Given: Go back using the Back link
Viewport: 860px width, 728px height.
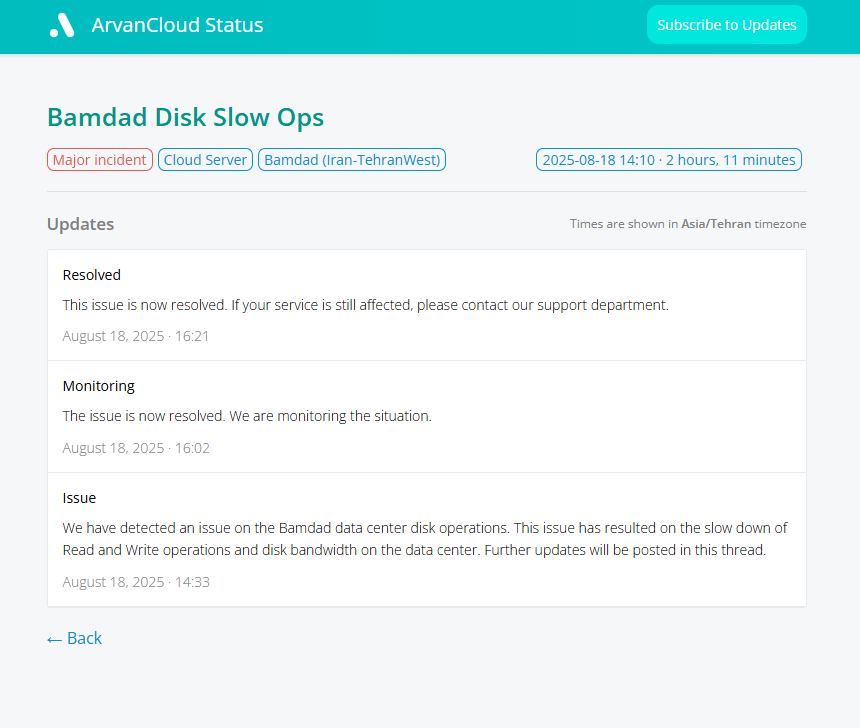Looking at the screenshot, I should click(75, 638).
